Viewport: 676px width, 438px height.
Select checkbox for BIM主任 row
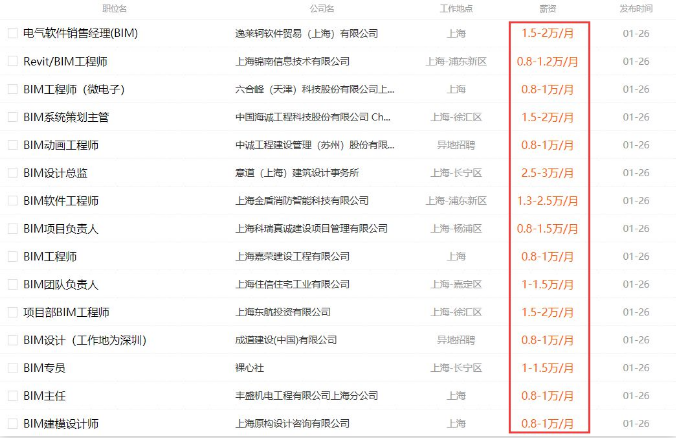pos(13,396)
